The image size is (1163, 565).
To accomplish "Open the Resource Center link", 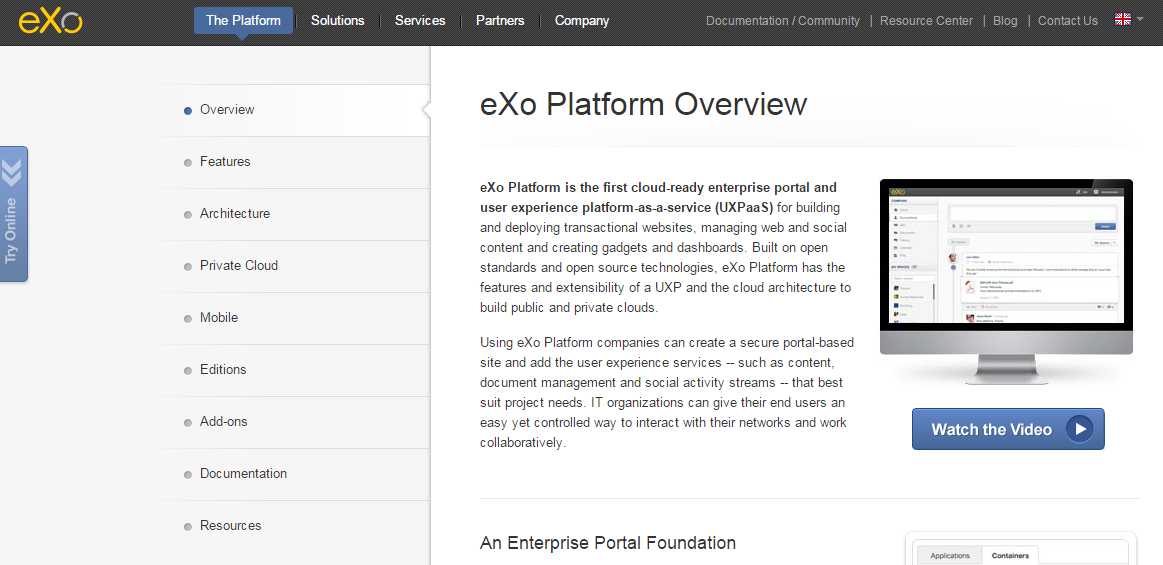I will click(926, 21).
